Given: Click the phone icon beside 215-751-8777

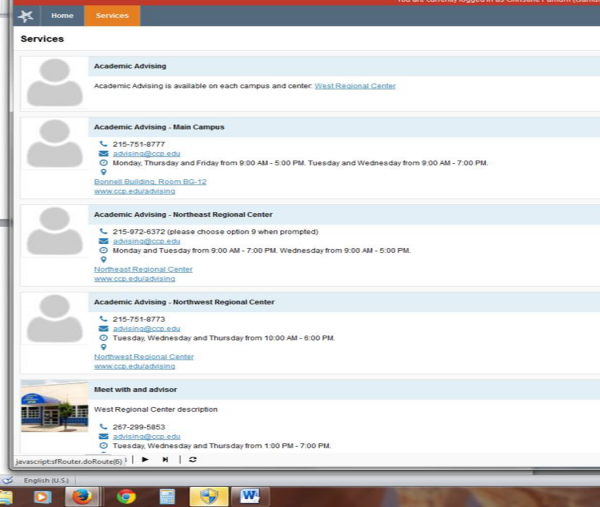Looking at the screenshot, I should [x=103, y=144].
